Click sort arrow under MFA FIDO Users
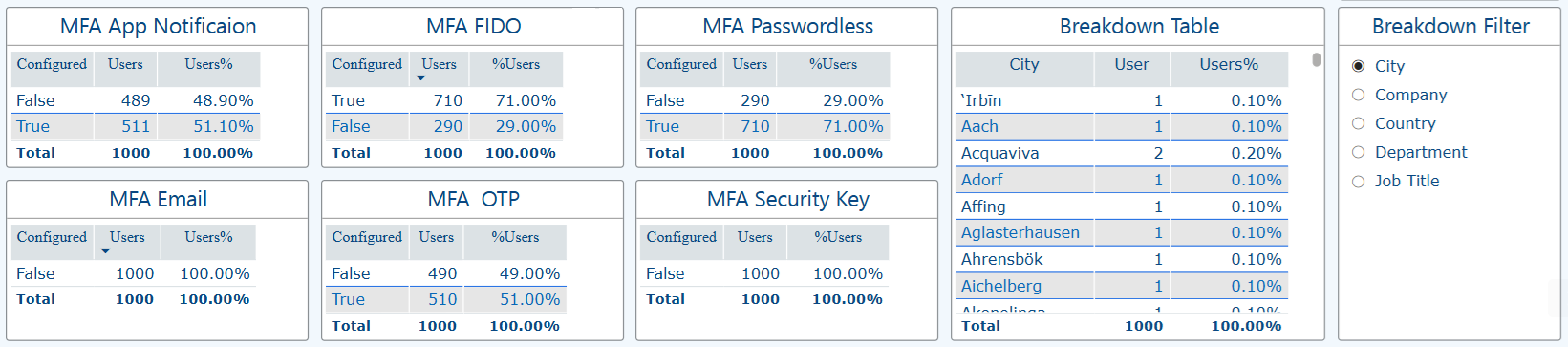The width and height of the screenshot is (1568, 347). pos(420,78)
